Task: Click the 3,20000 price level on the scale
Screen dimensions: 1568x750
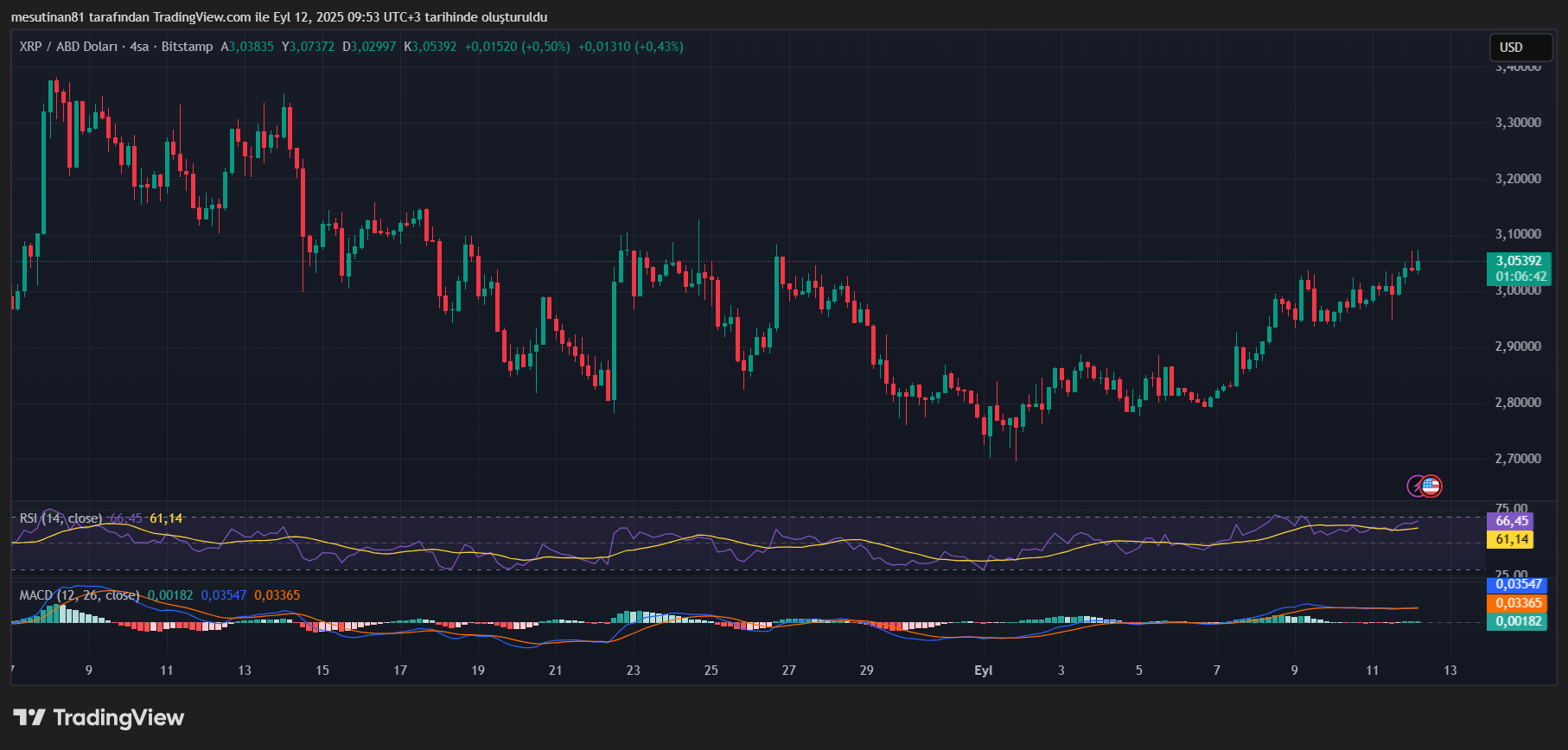Action: [x=1518, y=179]
